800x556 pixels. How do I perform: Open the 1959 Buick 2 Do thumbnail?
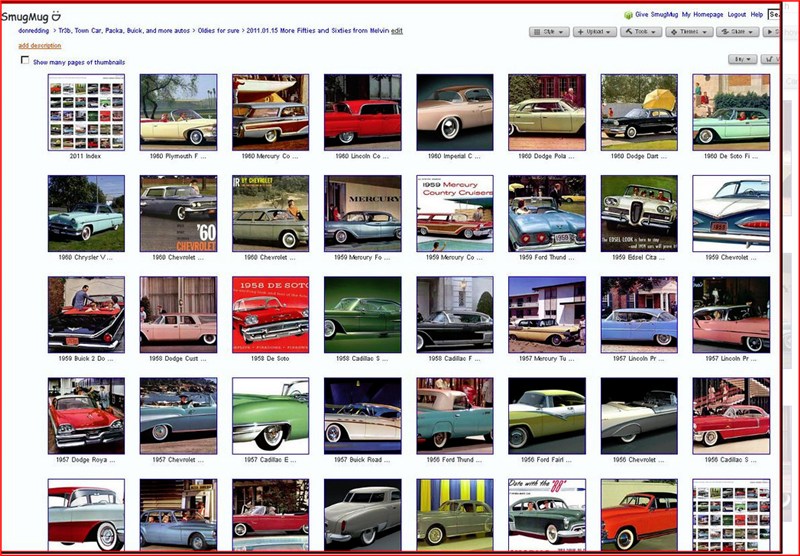(86, 314)
